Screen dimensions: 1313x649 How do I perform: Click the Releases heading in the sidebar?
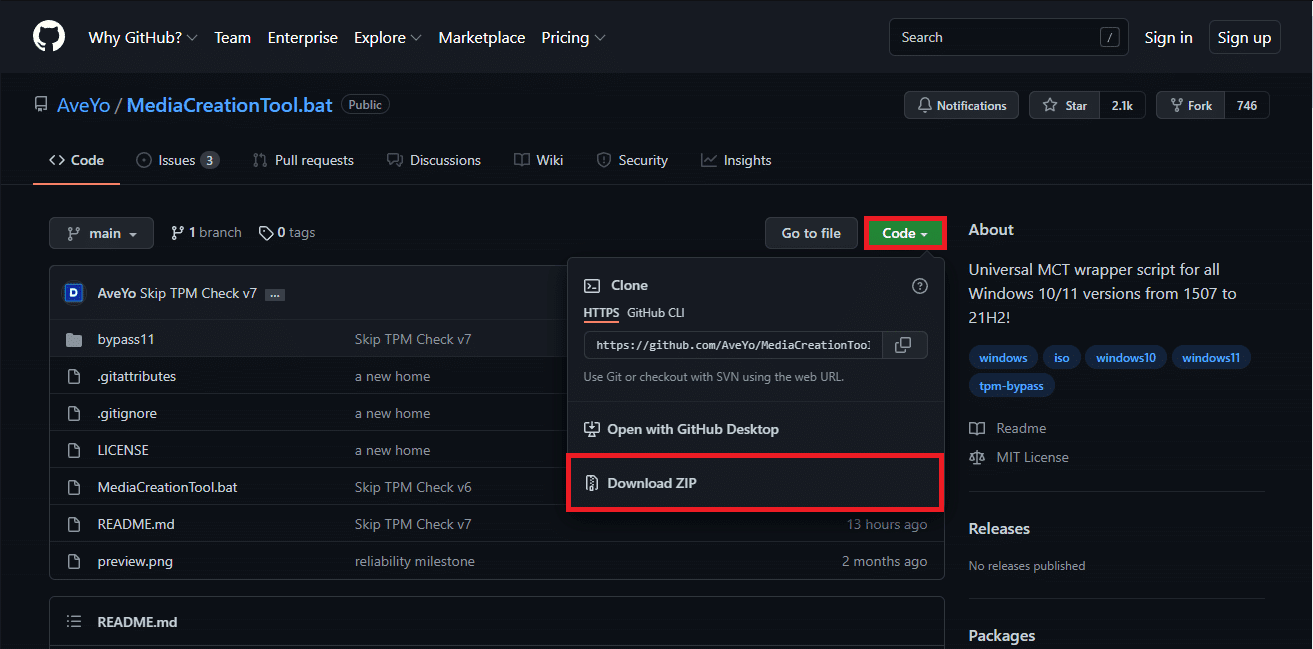(x=999, y=528)
